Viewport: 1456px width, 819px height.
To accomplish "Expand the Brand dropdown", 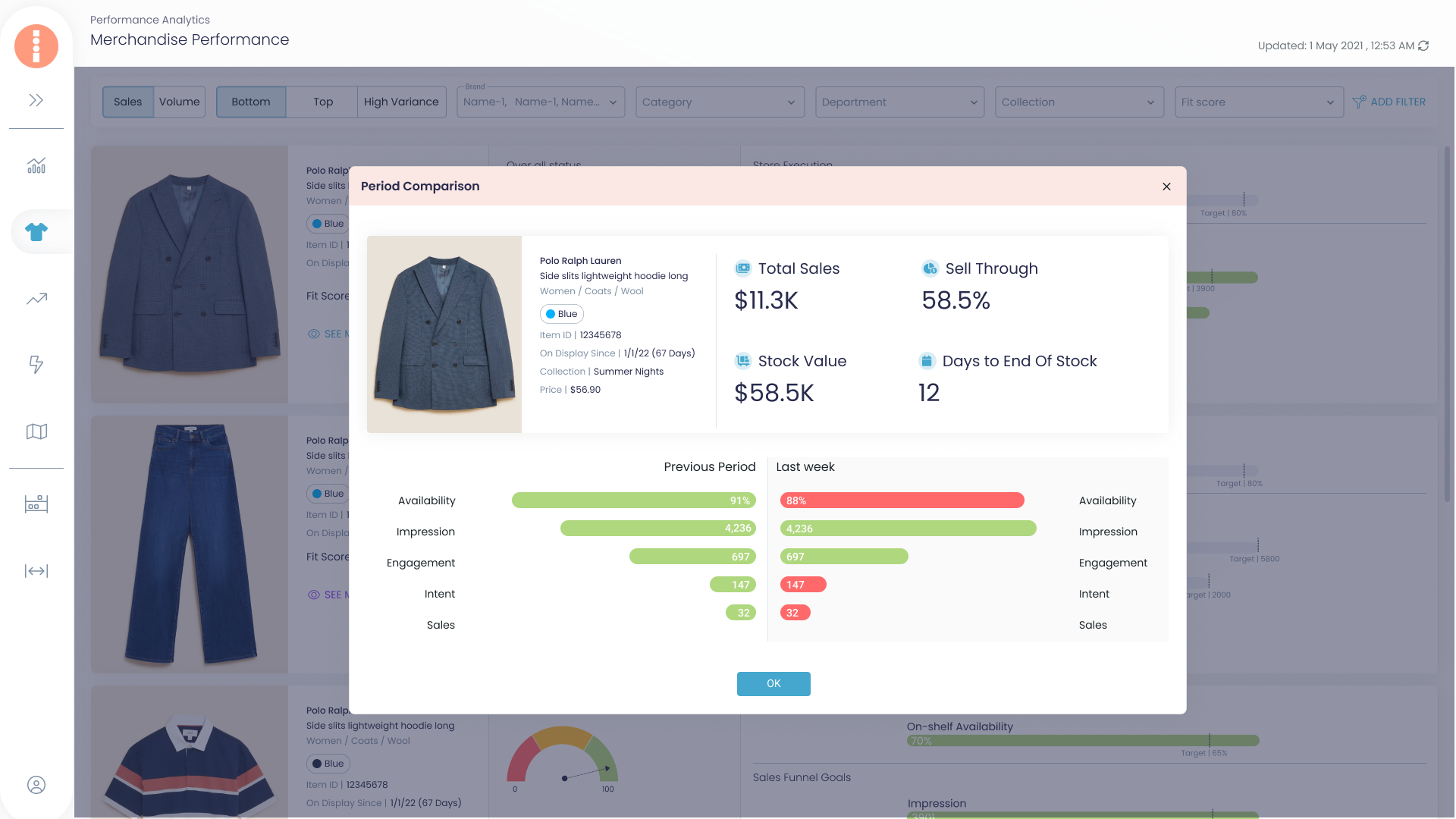I will click(x=541, y=102).
